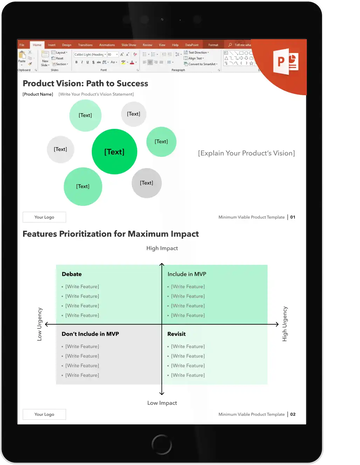The image size is (360, 465).
Task: Click the Copy icon in Clipboard group
Action: coord(30,58)
